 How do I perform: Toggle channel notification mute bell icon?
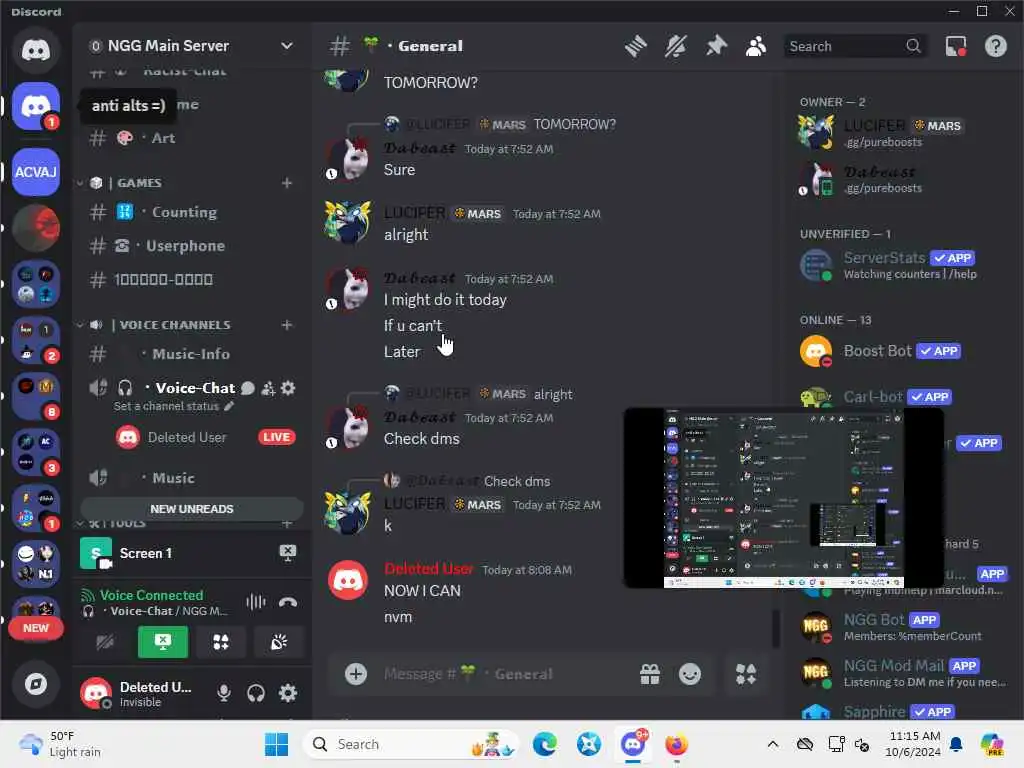[676, 46]
